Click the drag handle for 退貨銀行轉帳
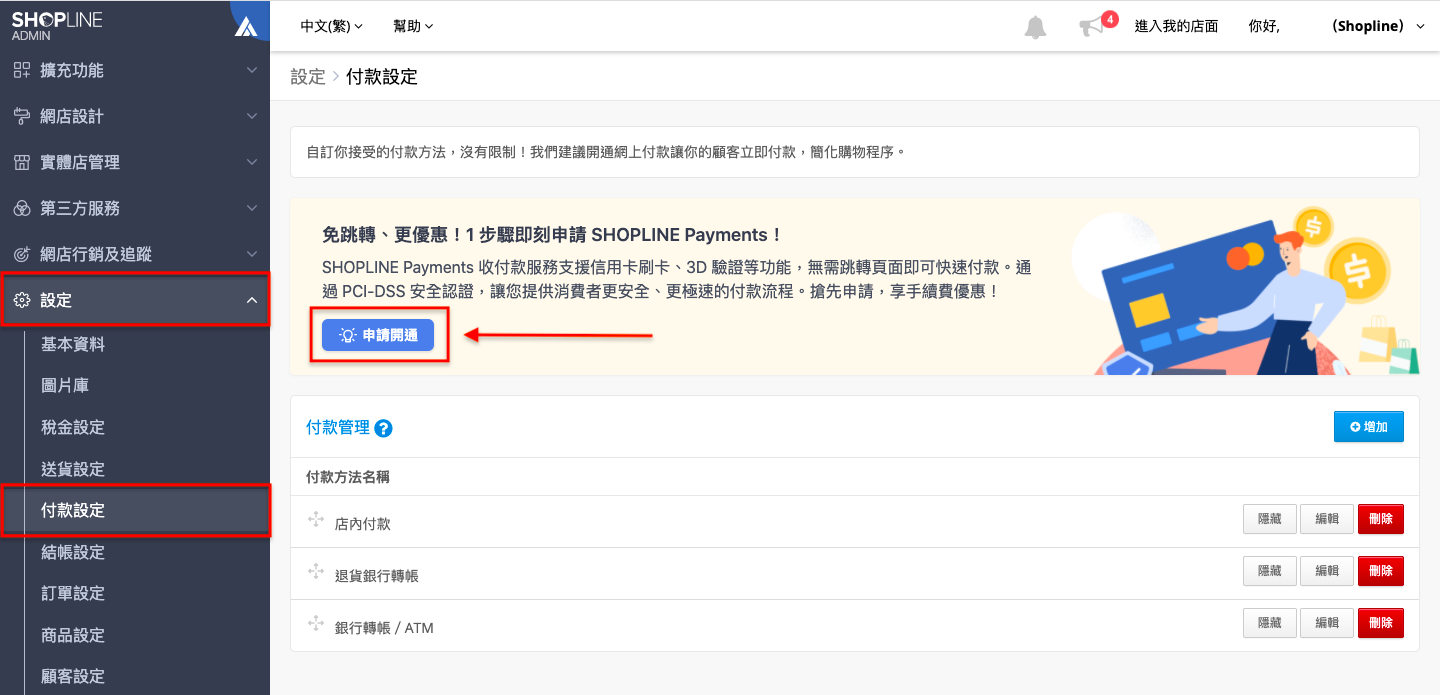Image resolution: width=1440 pixels, height=695 pixels. click(x=316, y=572)
